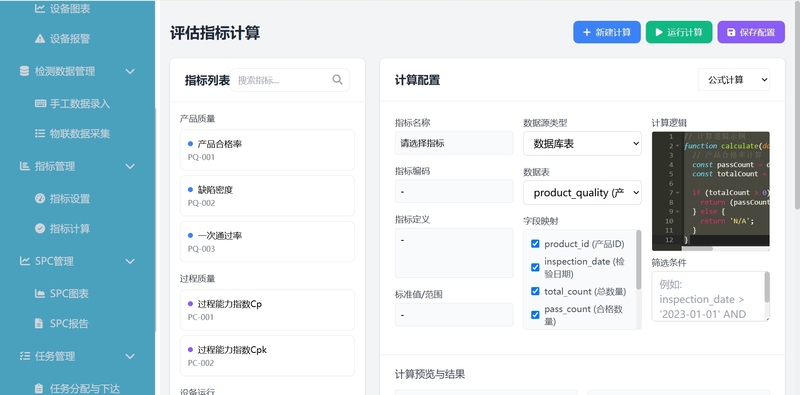This screenshot has width=800, height=395.
Task: Click the 检测数据管理 database icon
Action: [x=24, y=71]
